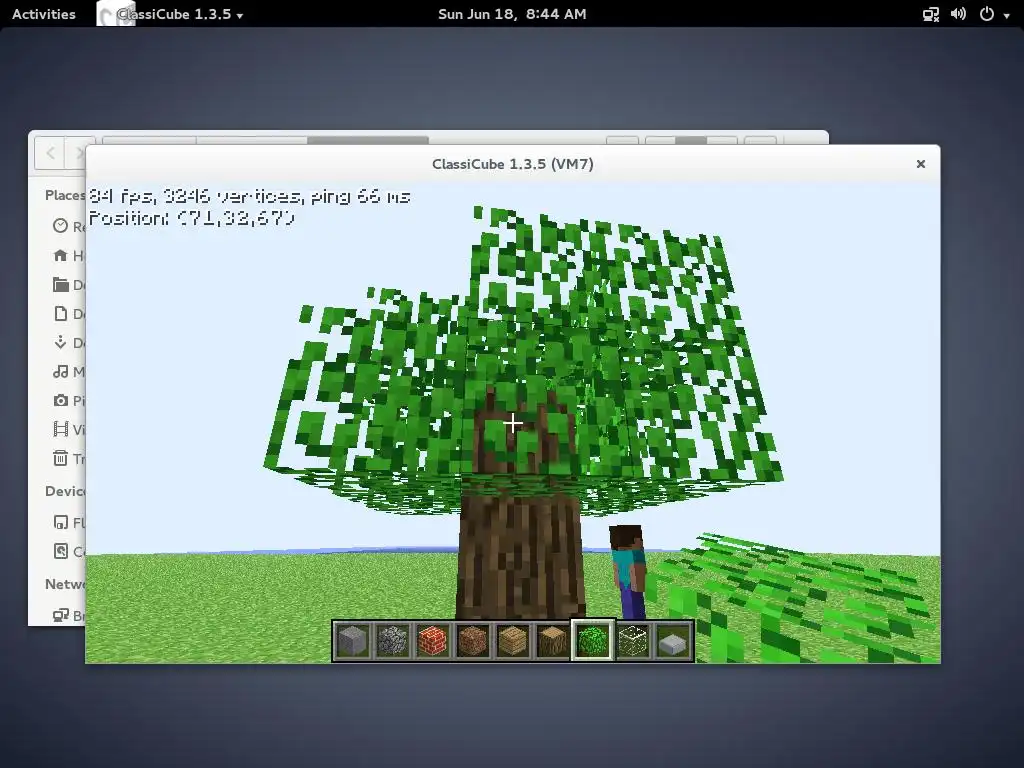1024x768 pixels.
Task: Click the 'Places' heading in Files sidebar
Action: point(65,195)
